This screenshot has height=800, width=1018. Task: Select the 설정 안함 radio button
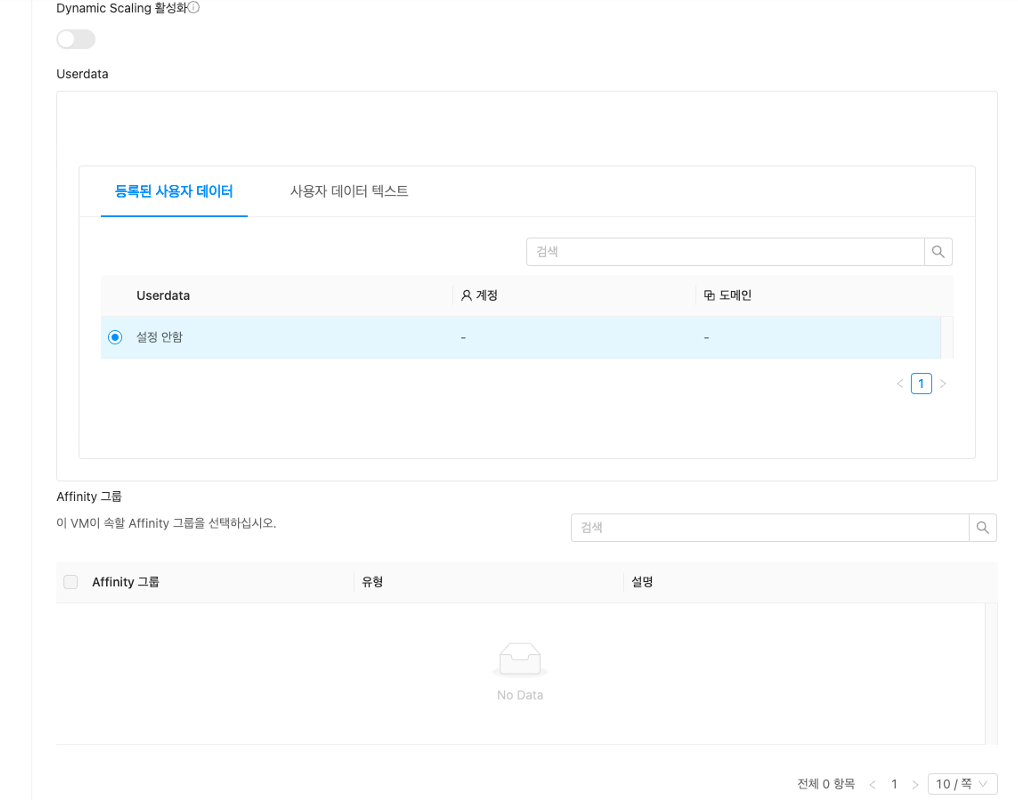tap(115, 338)
